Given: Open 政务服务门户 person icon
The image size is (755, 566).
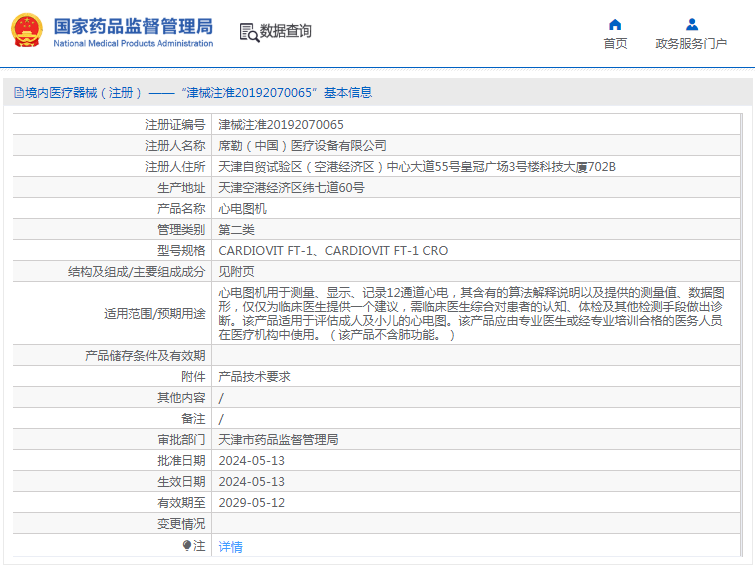Looking at the screenshot, I should pyautogui.click(x=692, y=24).
